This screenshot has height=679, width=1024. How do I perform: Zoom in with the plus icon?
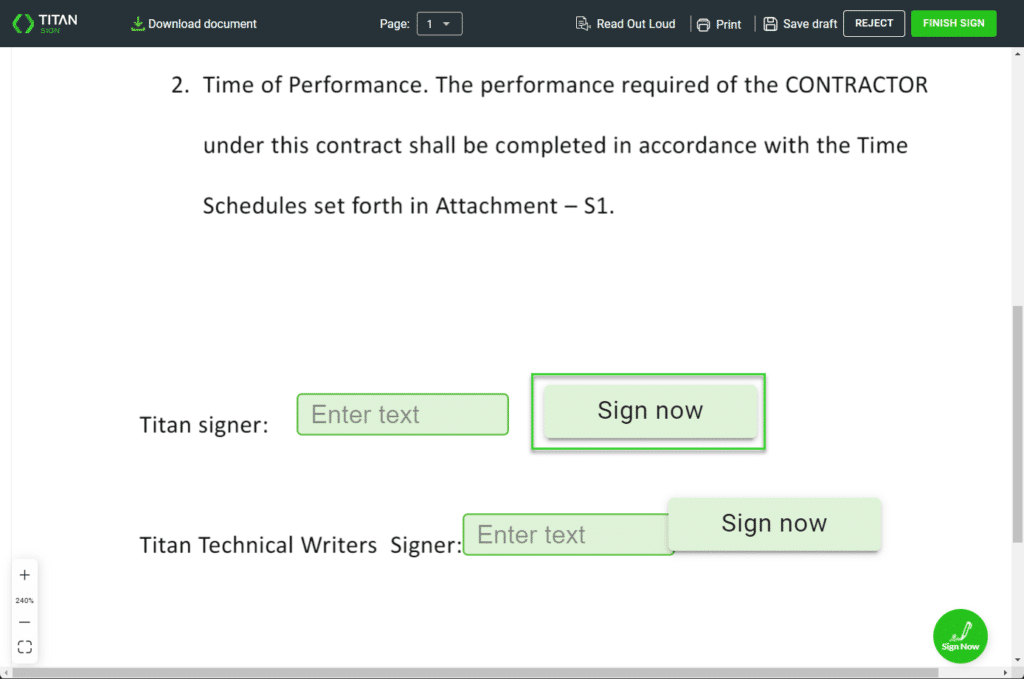pos(25,575)
